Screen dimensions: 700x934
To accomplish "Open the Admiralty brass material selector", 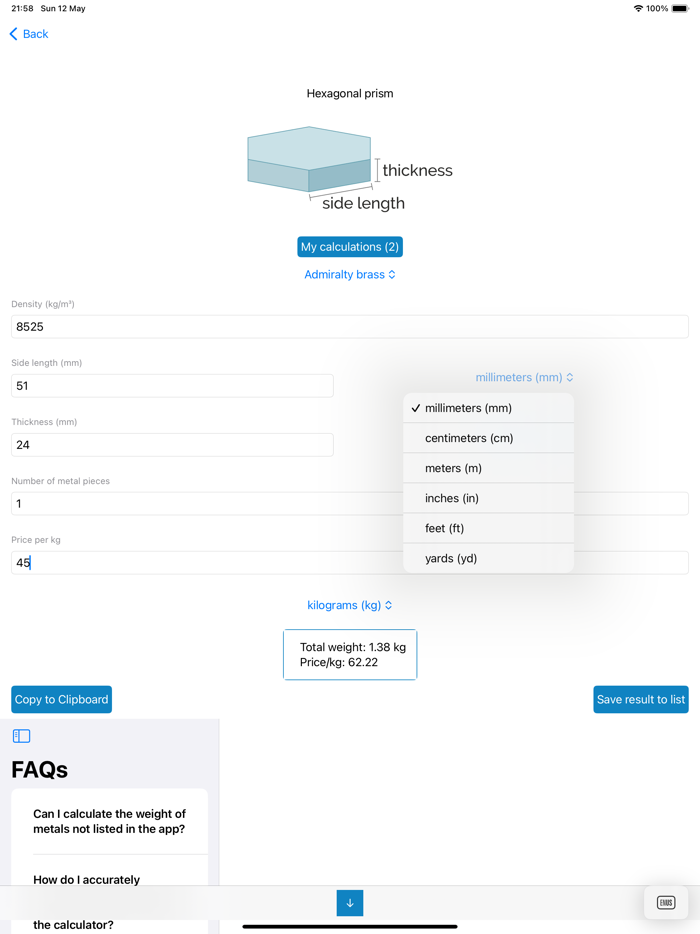I will tap(349, 273).
